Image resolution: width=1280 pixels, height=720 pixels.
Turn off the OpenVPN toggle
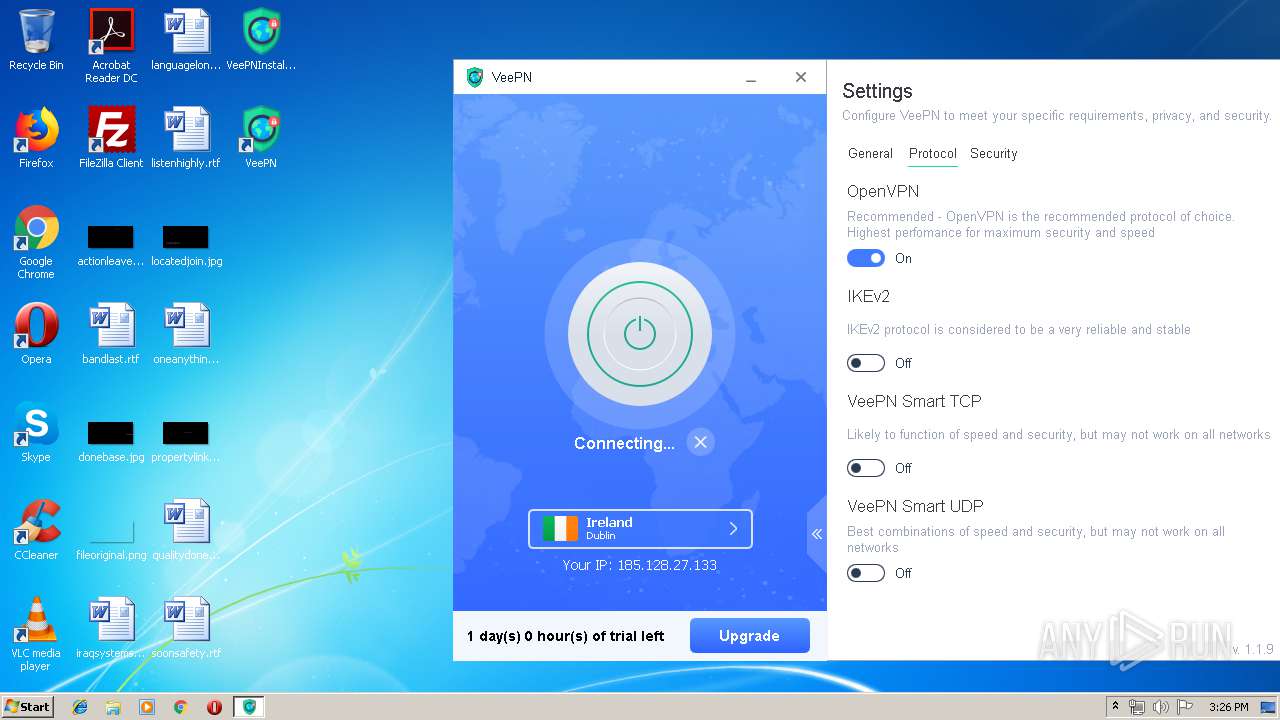[x=866, y=258]
